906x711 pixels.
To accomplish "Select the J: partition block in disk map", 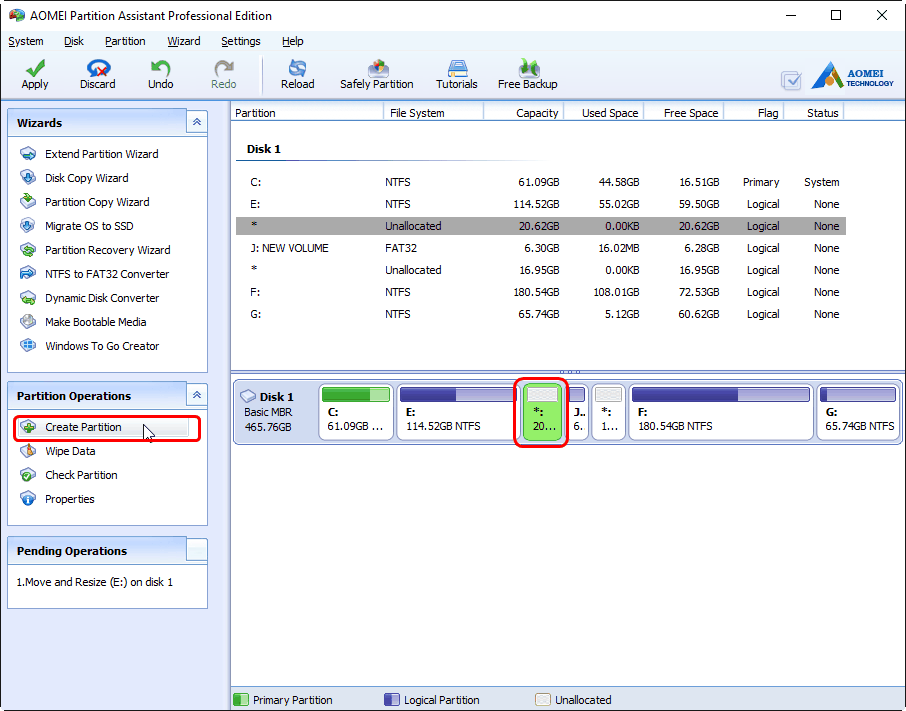I will (578, 412).
